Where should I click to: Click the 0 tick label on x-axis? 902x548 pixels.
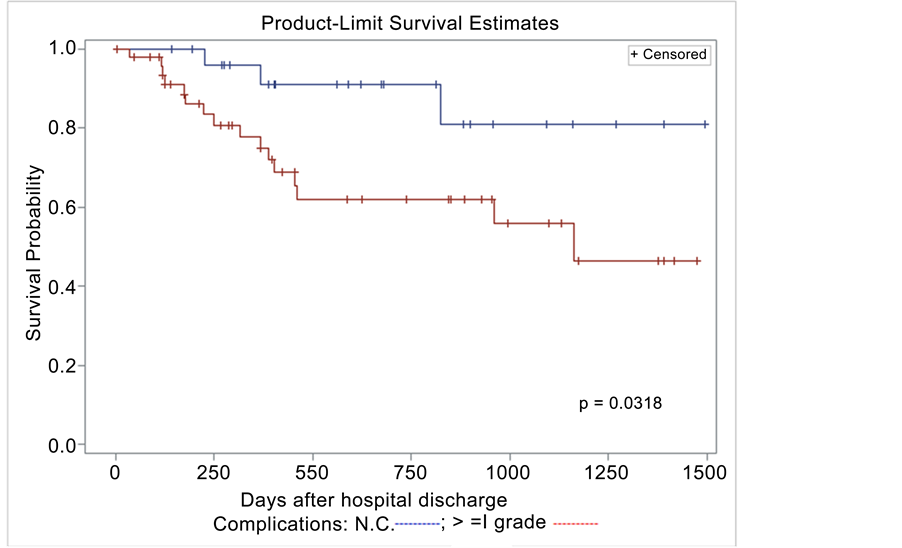[116, 472]
